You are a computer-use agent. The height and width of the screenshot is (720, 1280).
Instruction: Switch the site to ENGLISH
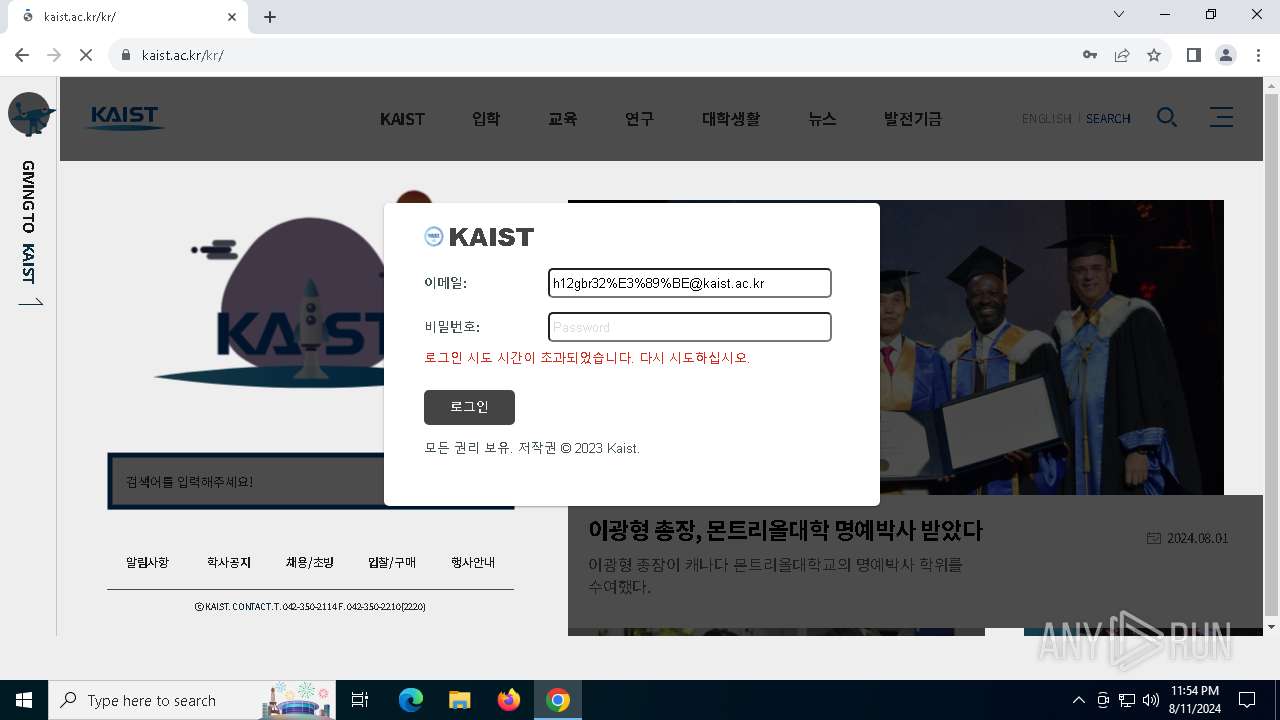coord(1047,119)
